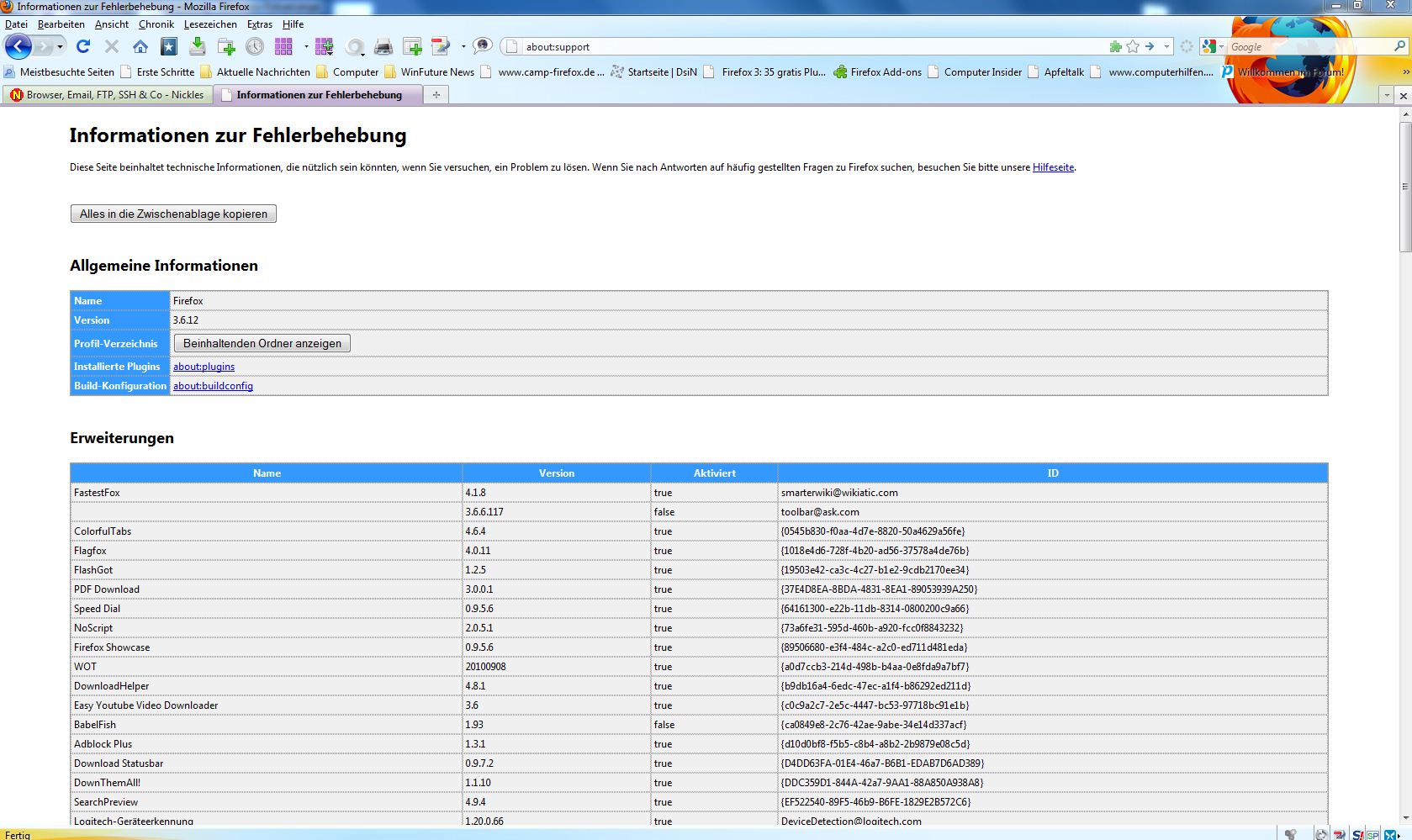
Task: Click the Google search input field
Action: coord(1308,47)
